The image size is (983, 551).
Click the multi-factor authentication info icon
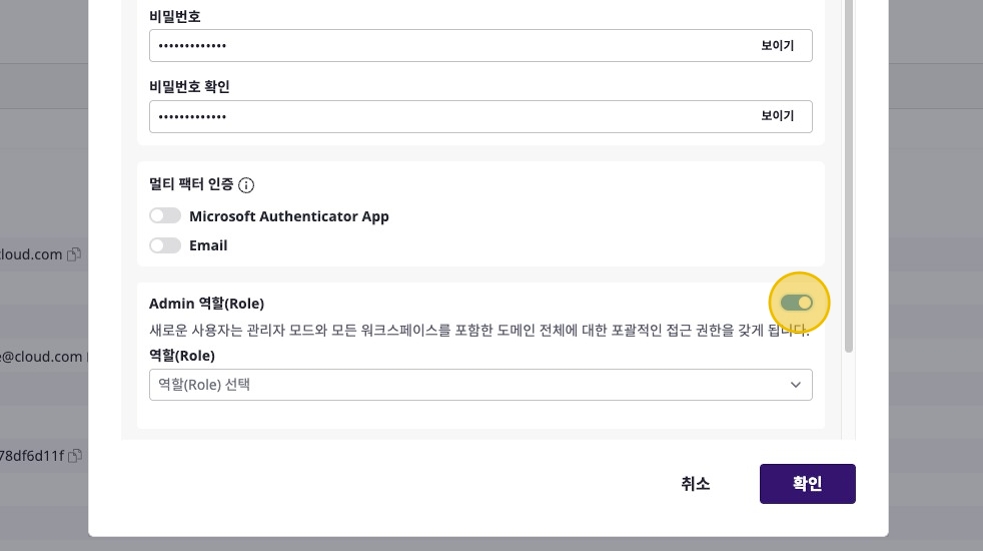[246, 185]
